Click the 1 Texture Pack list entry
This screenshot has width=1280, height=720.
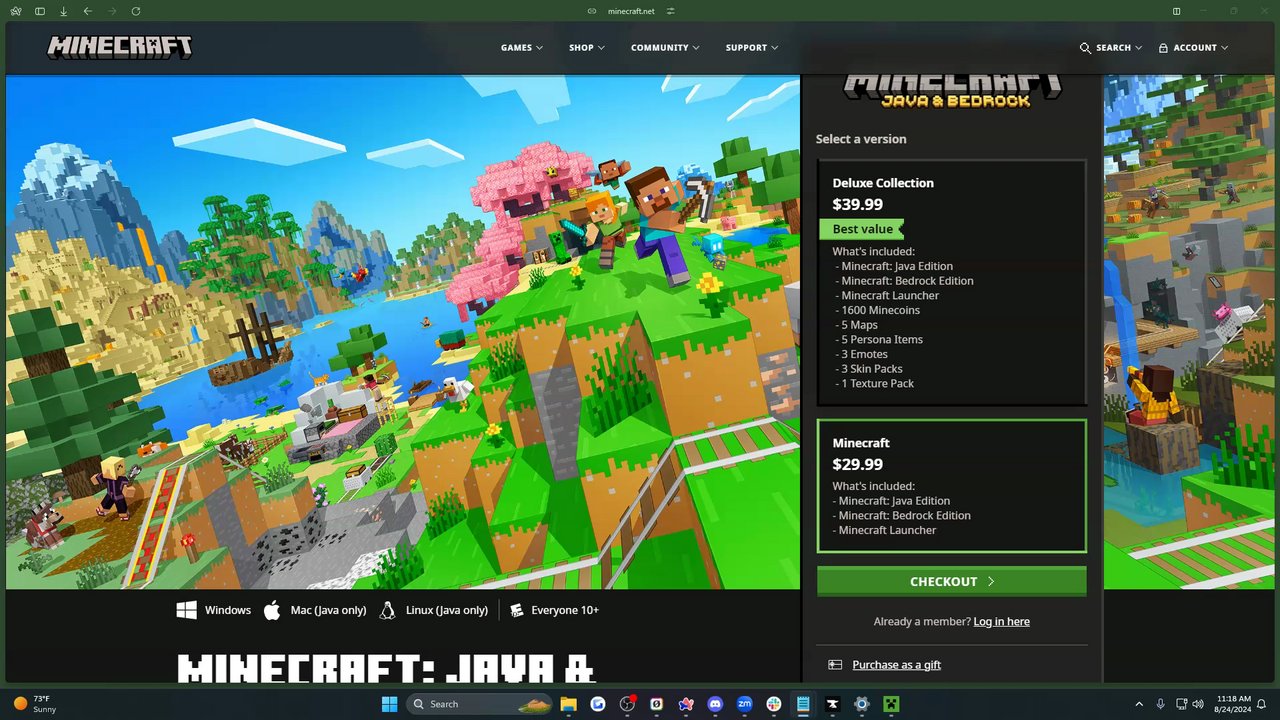(877, 384)
